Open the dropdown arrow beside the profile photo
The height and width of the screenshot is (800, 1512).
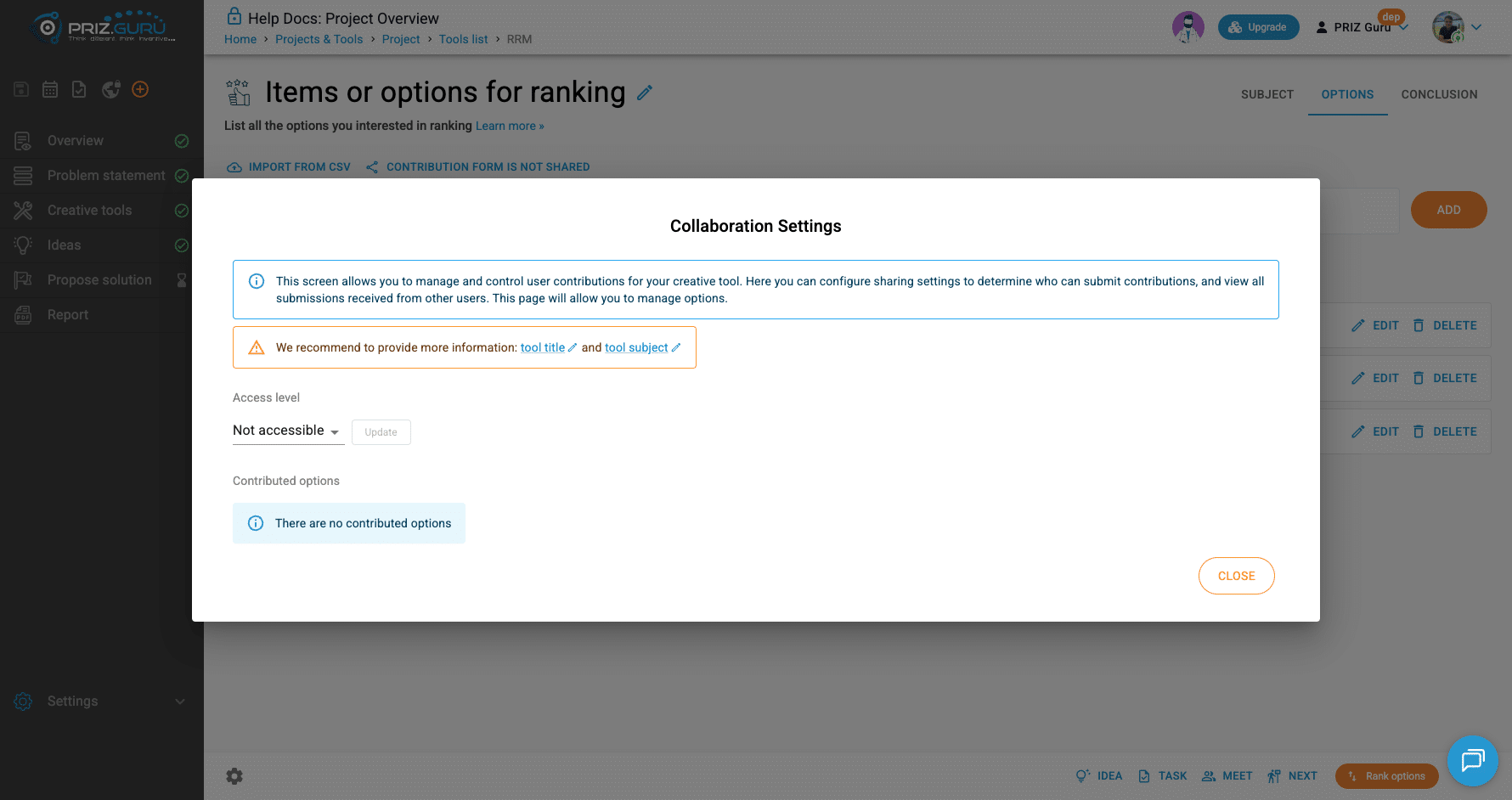pyautogui.click(x=1477, y=27)
